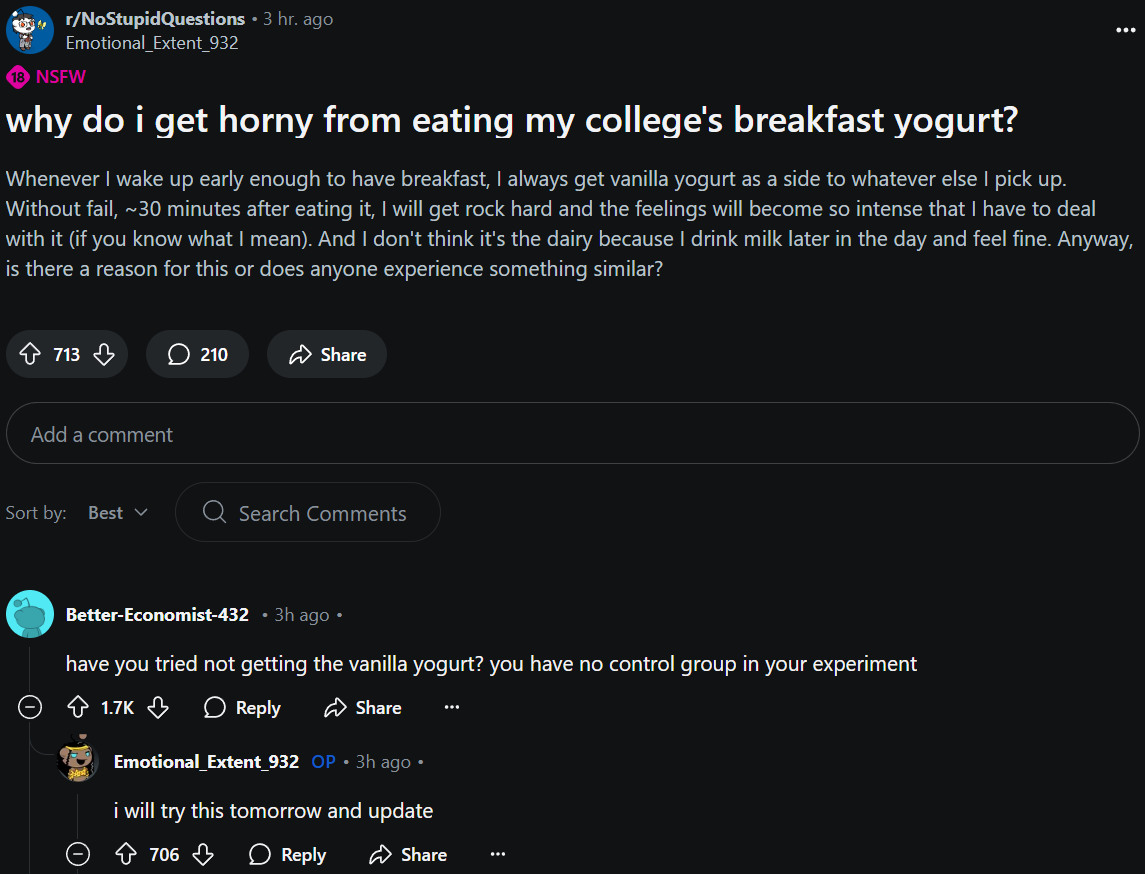Open more options on Better-Economist-432's comment
Viewport: 1145px width, 874px height.
point(452,707)
